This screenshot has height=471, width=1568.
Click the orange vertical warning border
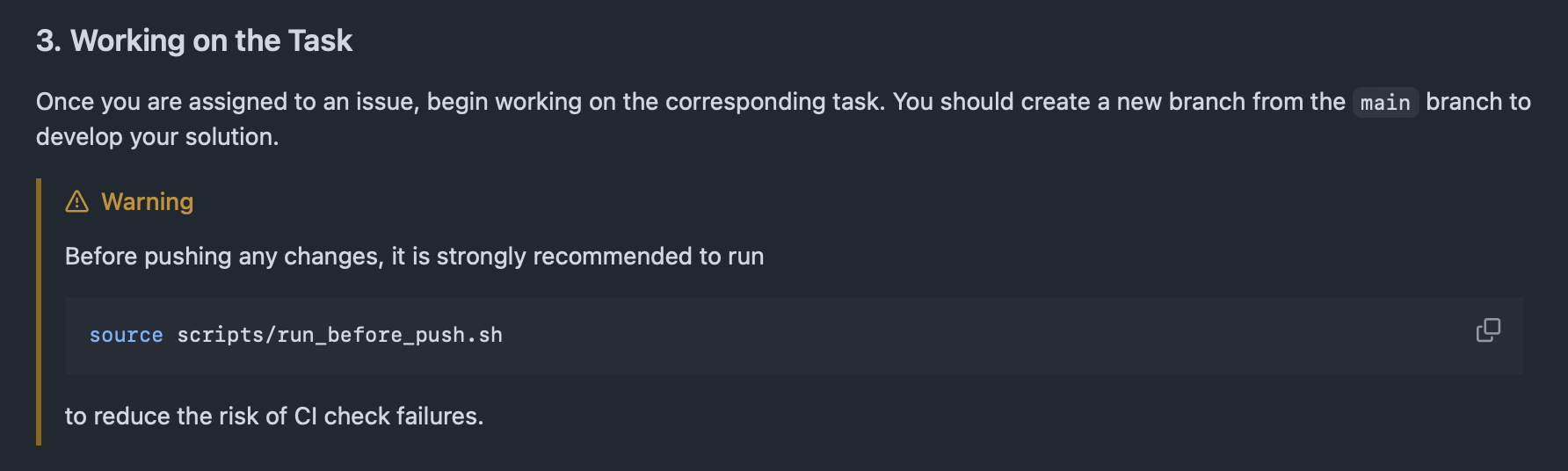click(x=39, y=312)
